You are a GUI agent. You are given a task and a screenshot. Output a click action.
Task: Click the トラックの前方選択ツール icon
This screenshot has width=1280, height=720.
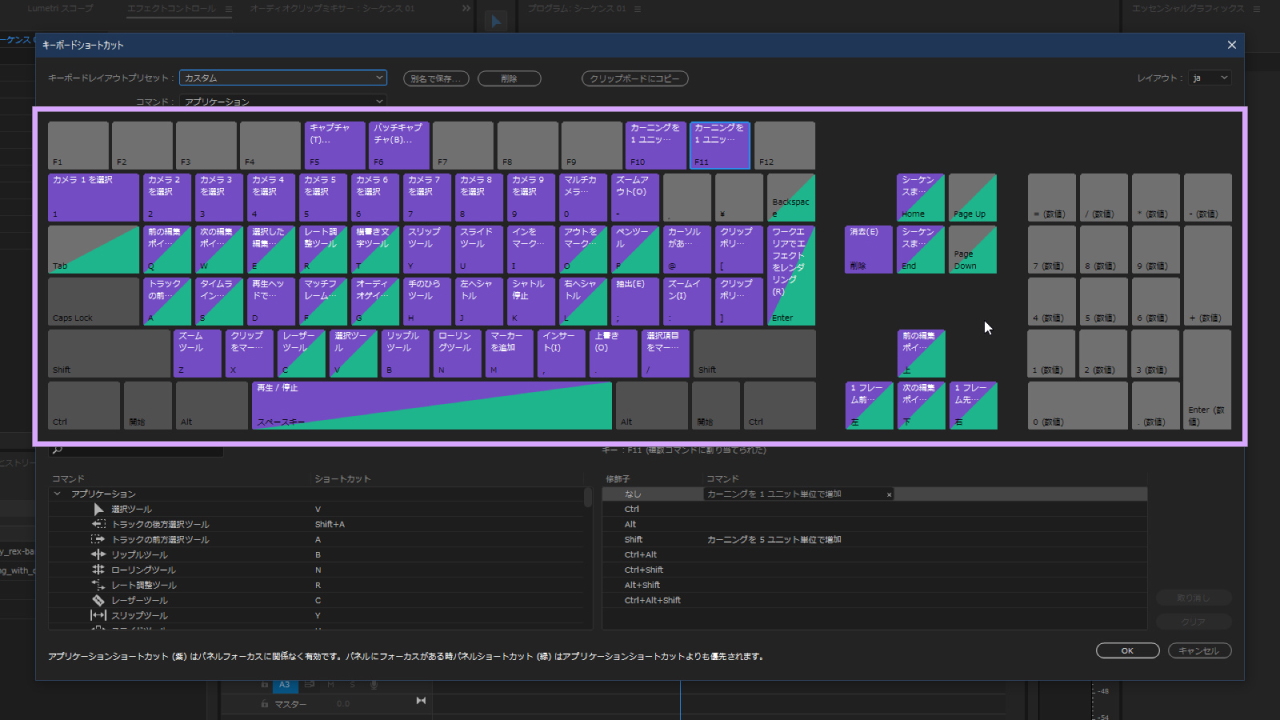[99, 539]
